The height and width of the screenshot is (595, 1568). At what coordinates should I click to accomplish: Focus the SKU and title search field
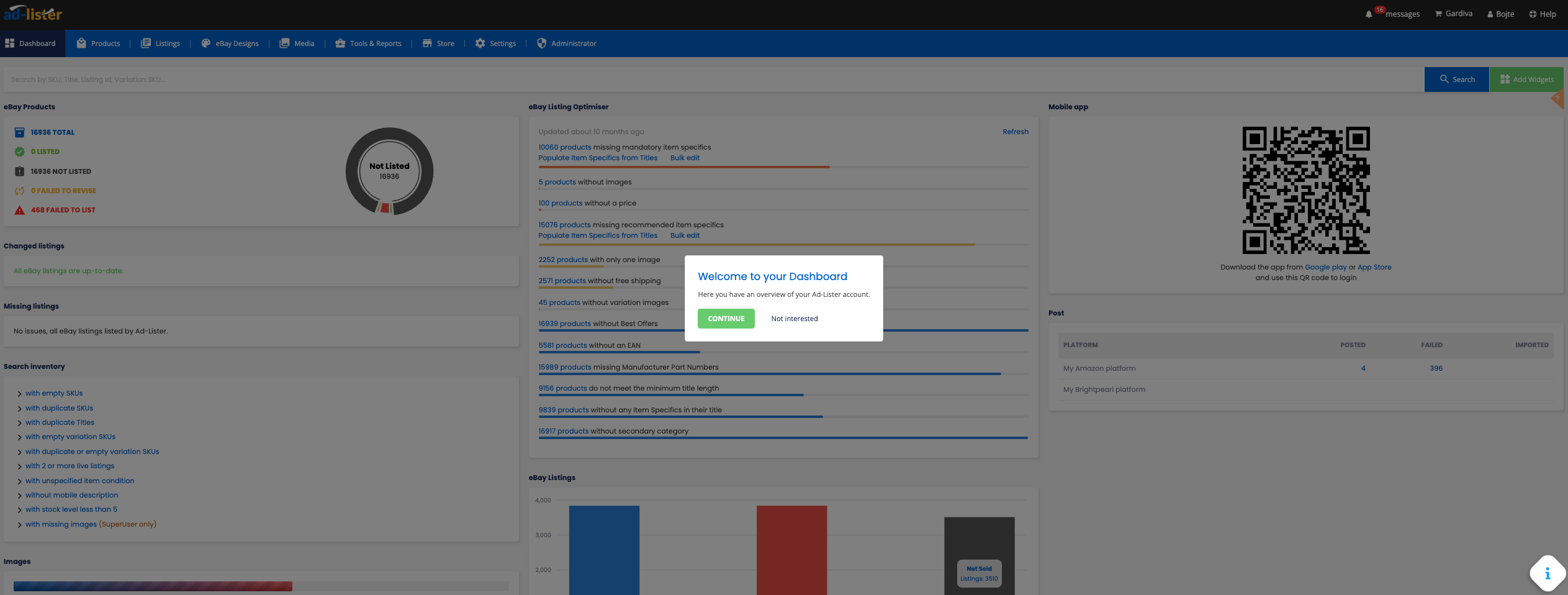(x=714, y=79)
